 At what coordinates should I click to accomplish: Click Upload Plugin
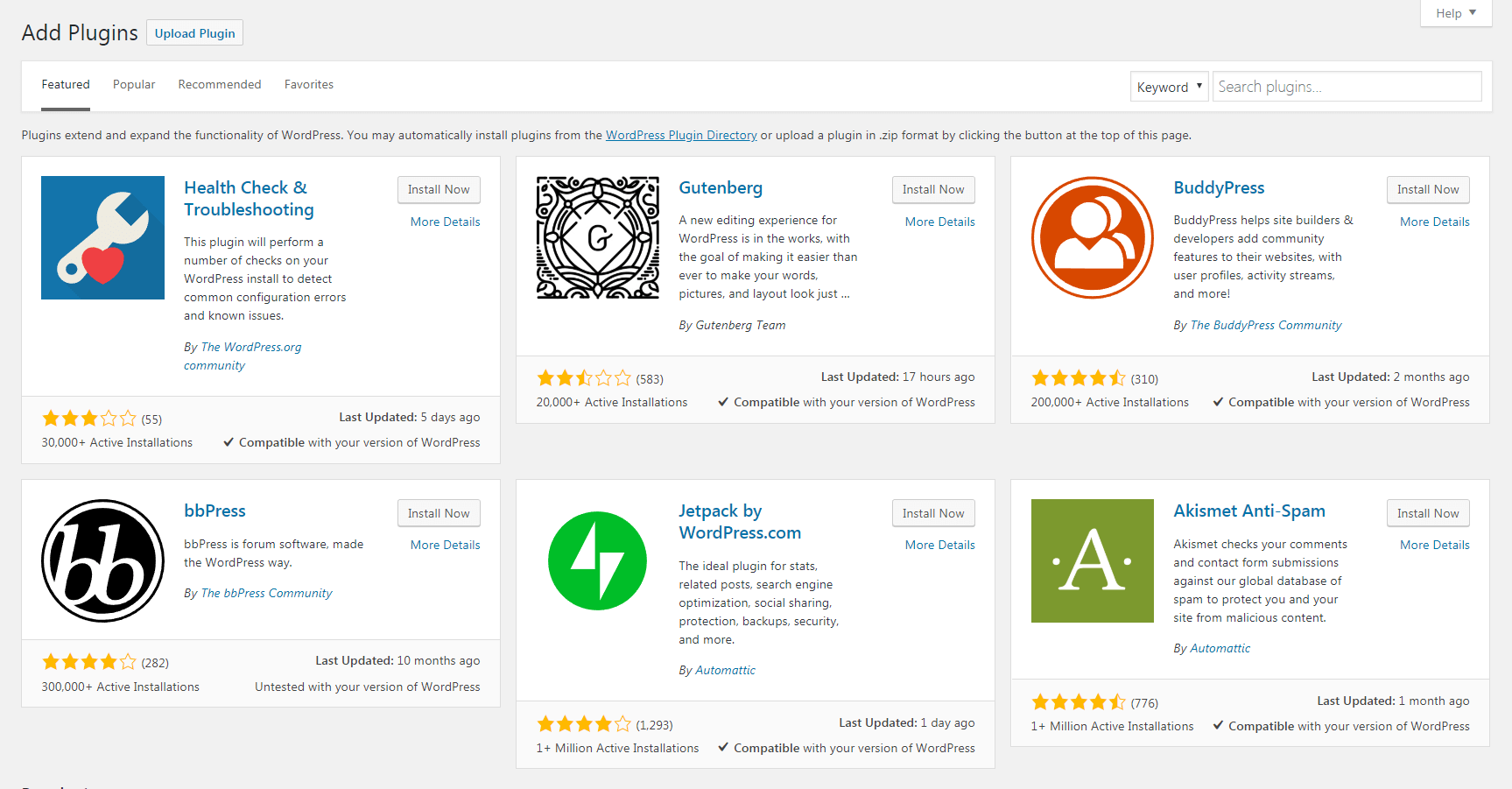193,32
